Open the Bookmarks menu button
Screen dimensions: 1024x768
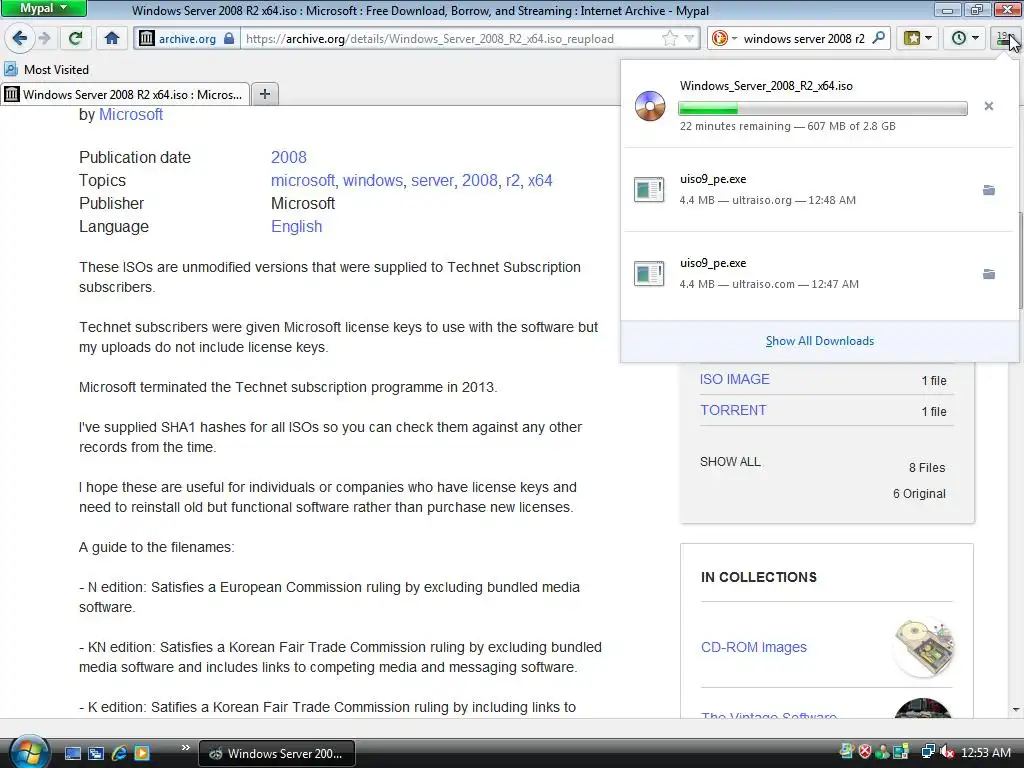coord(918,39)
